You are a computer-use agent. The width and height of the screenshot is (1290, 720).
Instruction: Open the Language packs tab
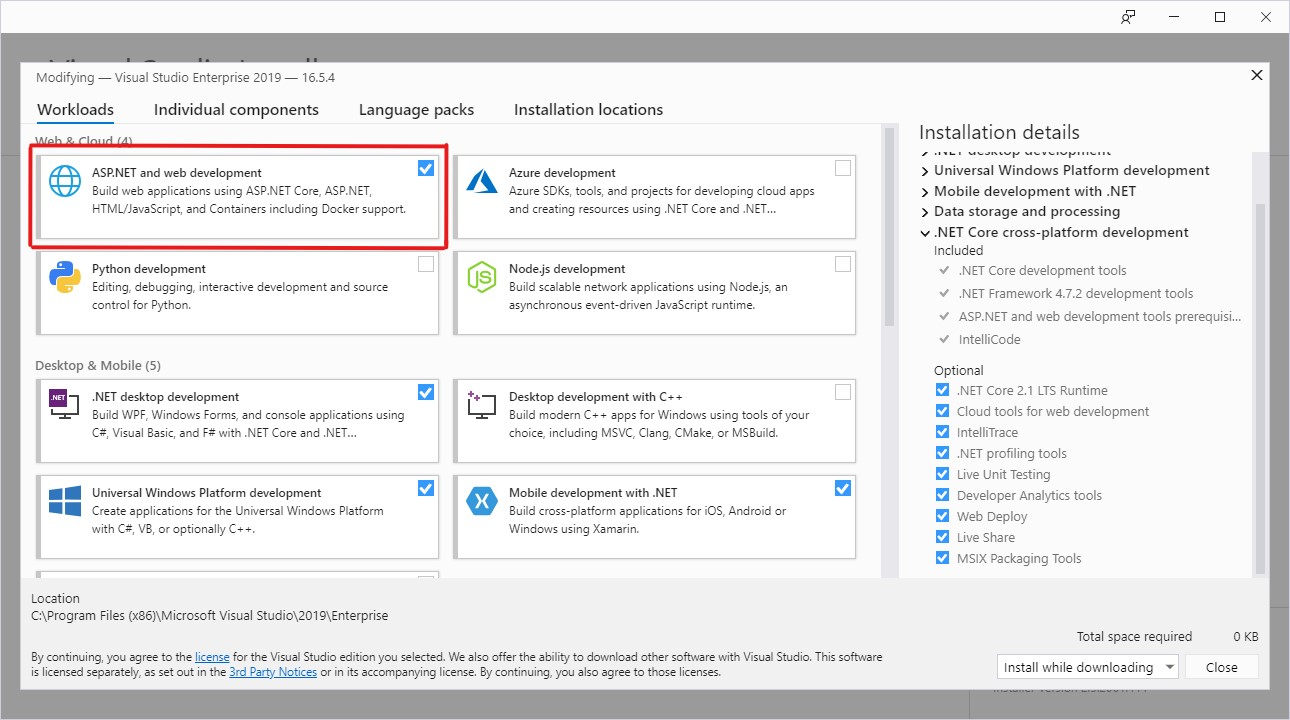[416, 110]
